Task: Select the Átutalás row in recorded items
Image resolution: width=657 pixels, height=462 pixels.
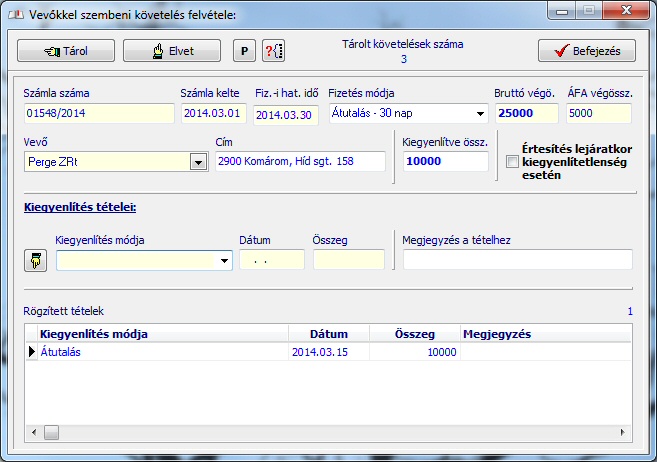Action: [x=328, y=352]
